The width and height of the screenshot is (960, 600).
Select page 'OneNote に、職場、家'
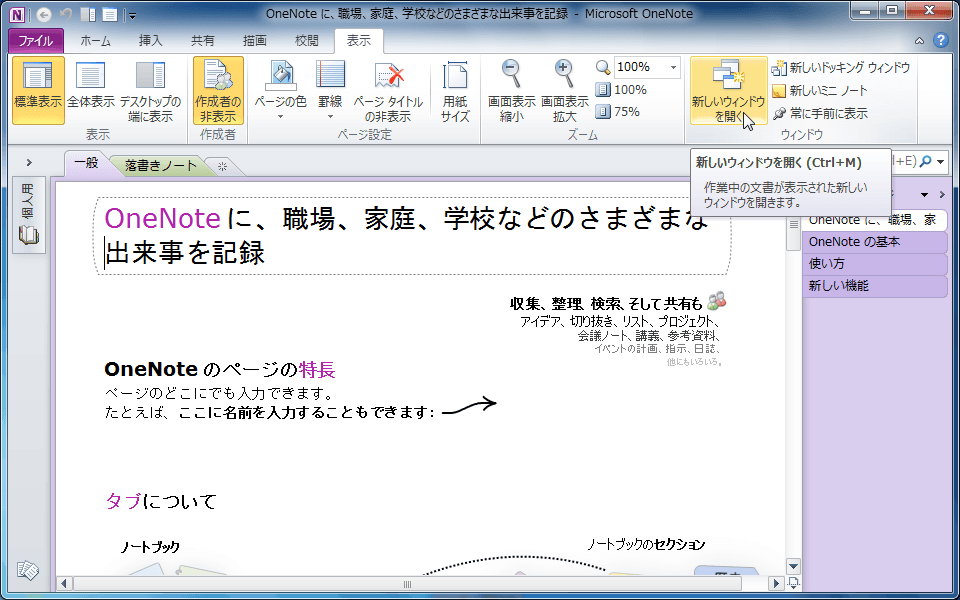875,220
